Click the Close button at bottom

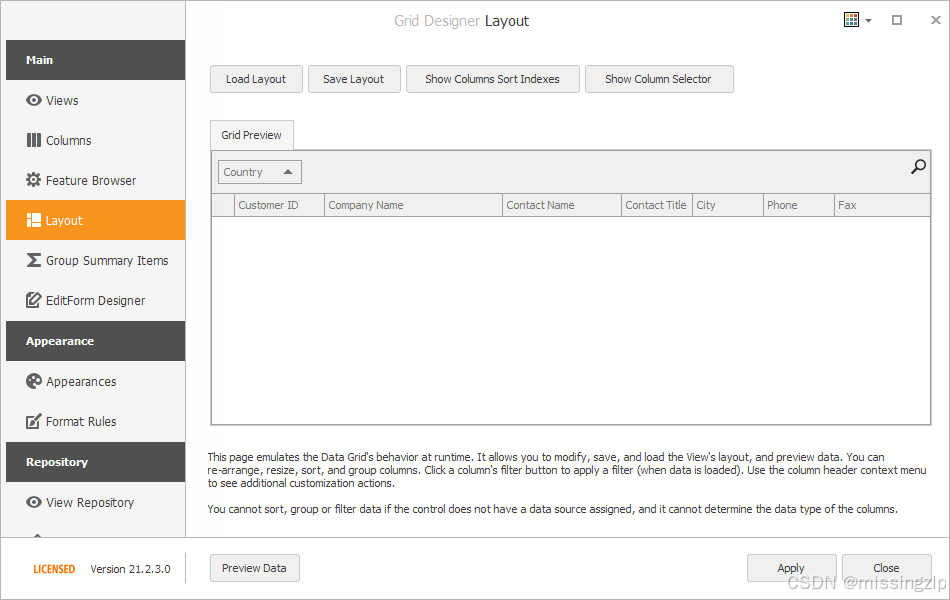(x=886, y=568)
